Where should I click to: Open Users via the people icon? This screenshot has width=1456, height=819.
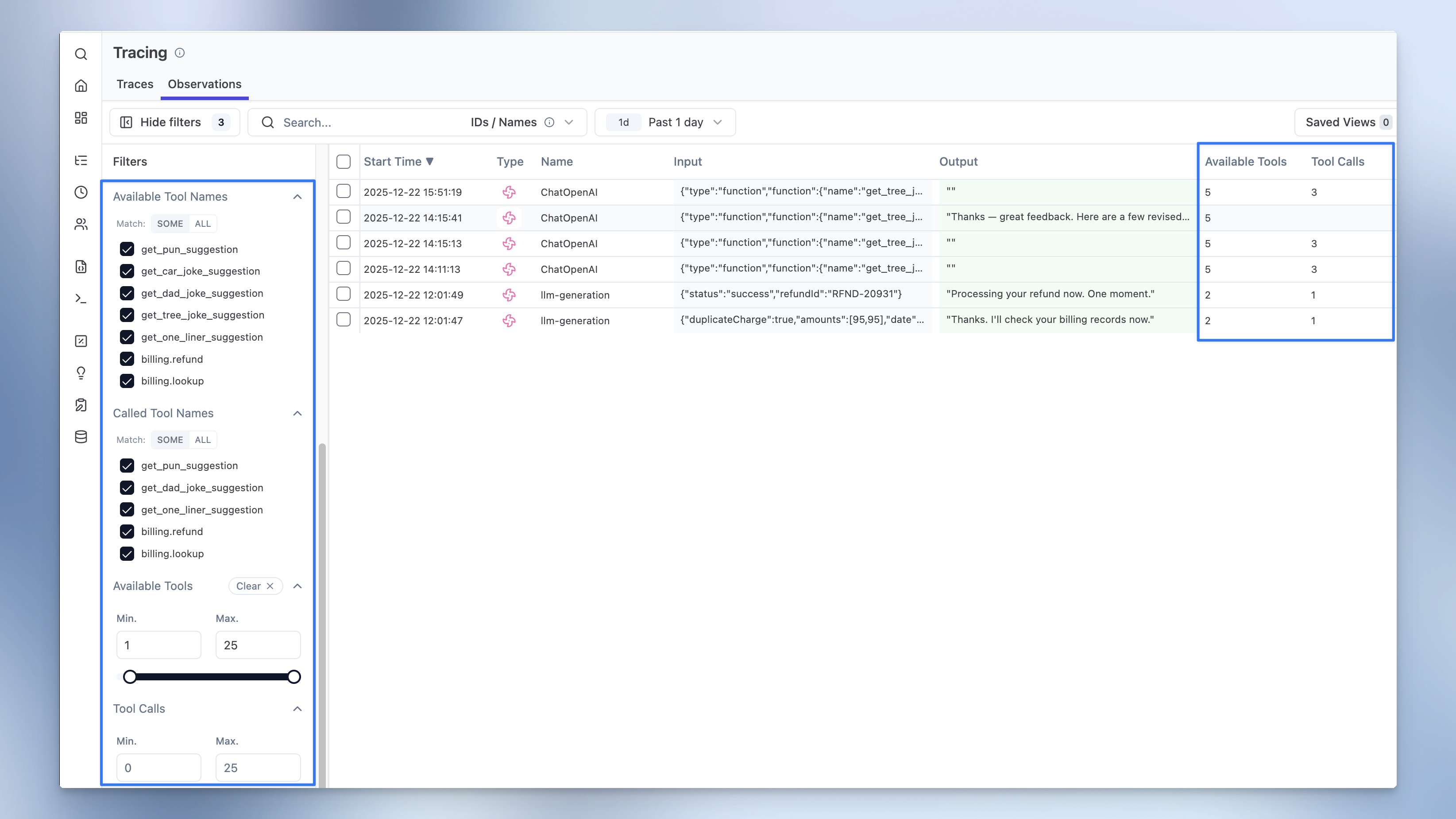coord(81,224)
